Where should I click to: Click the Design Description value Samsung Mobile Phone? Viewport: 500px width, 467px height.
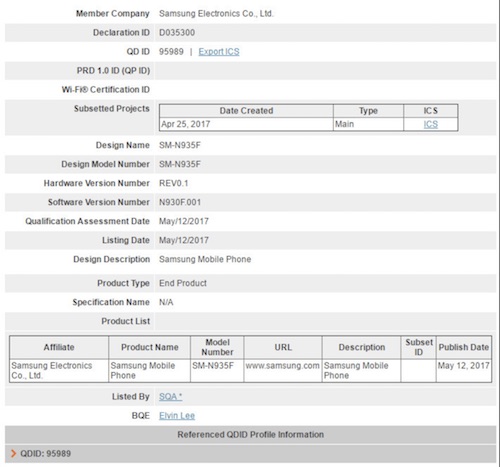pyautogui.click(x=205, y=259)
